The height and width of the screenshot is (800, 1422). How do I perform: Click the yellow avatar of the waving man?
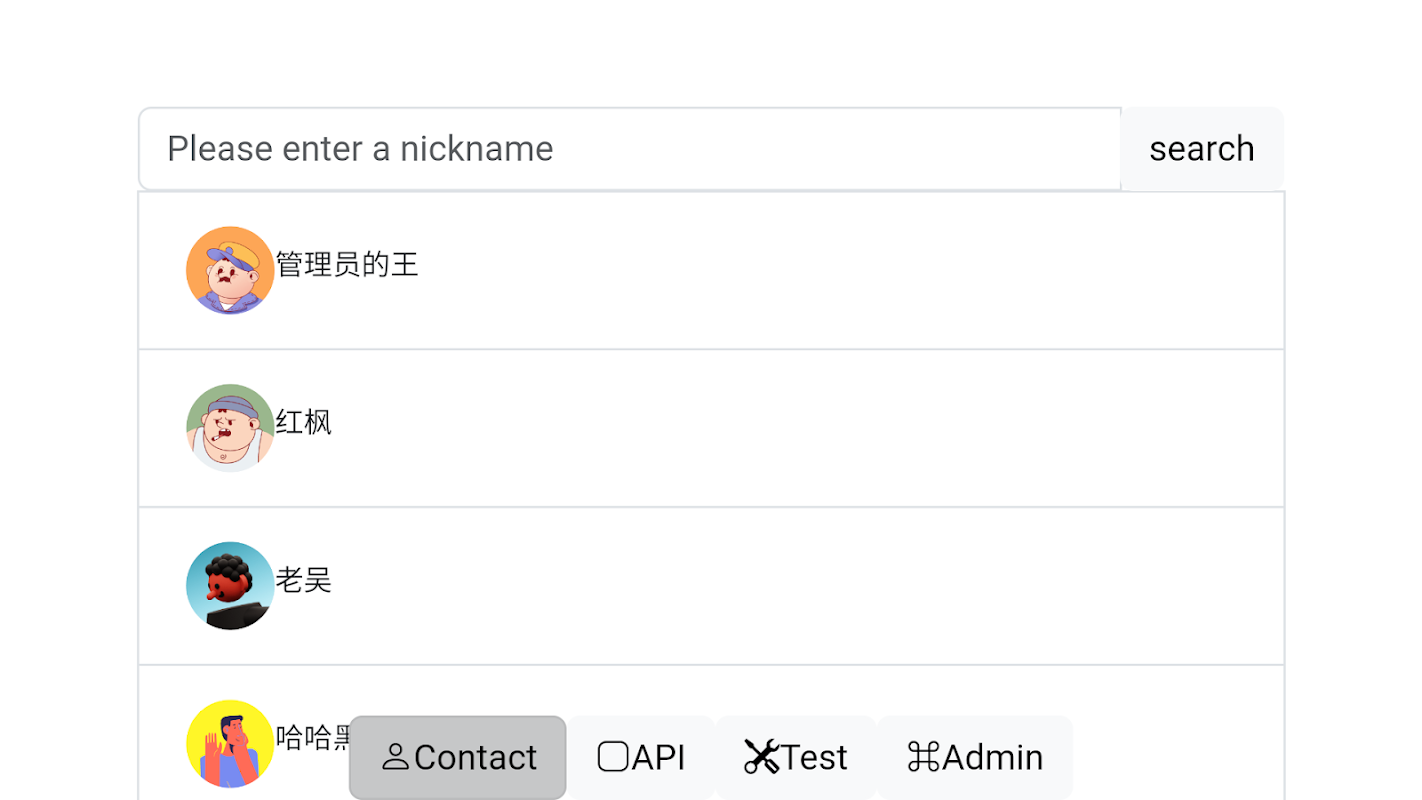point(230,743)
